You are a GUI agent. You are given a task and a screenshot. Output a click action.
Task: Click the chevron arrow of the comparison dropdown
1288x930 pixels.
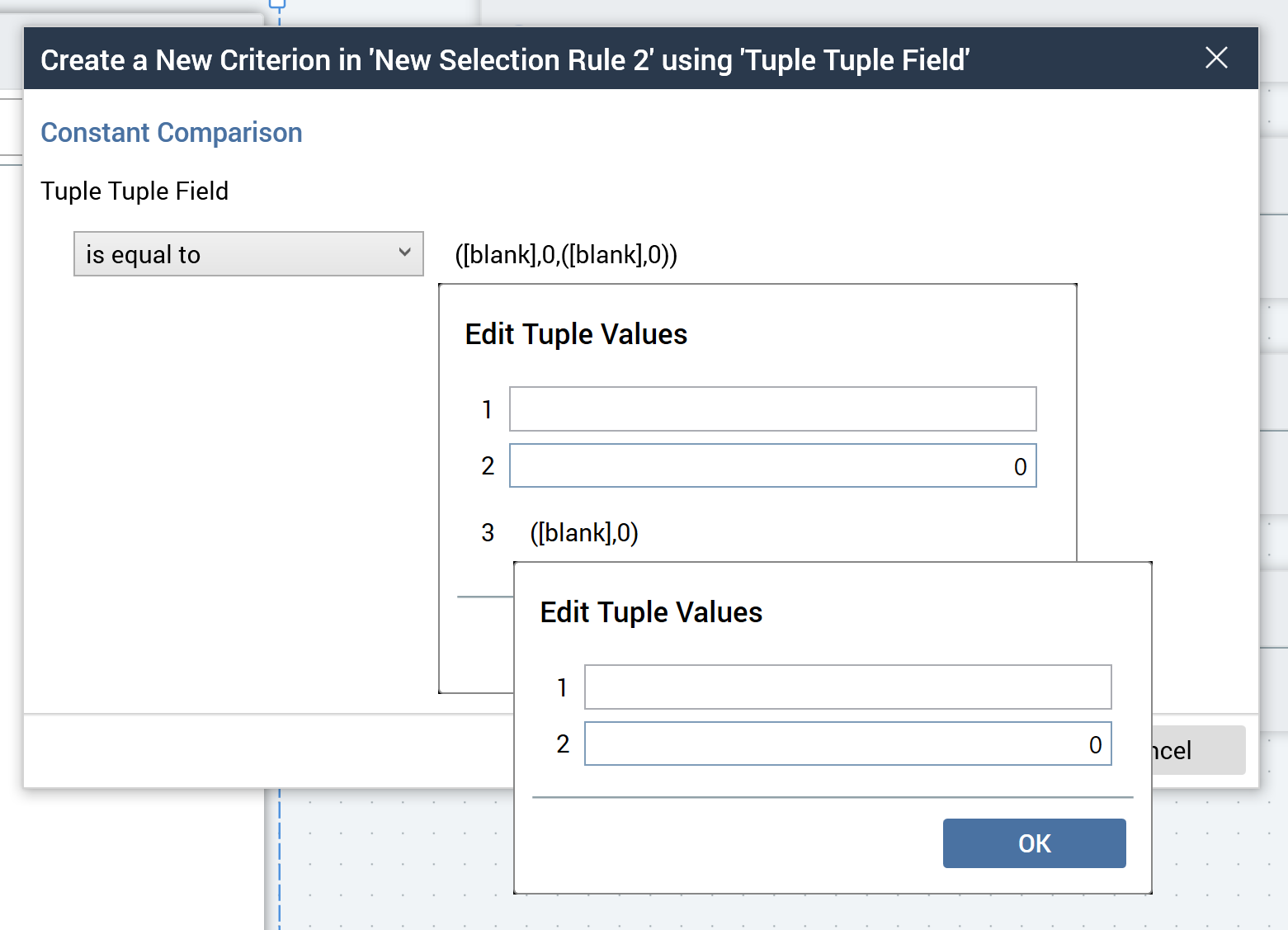coord(404,253)
